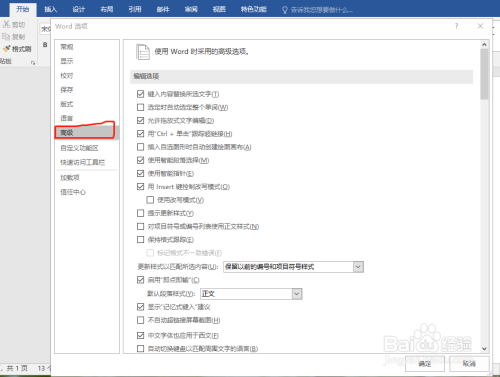Open the 审阅 ribbon tab

click(191, 9)
